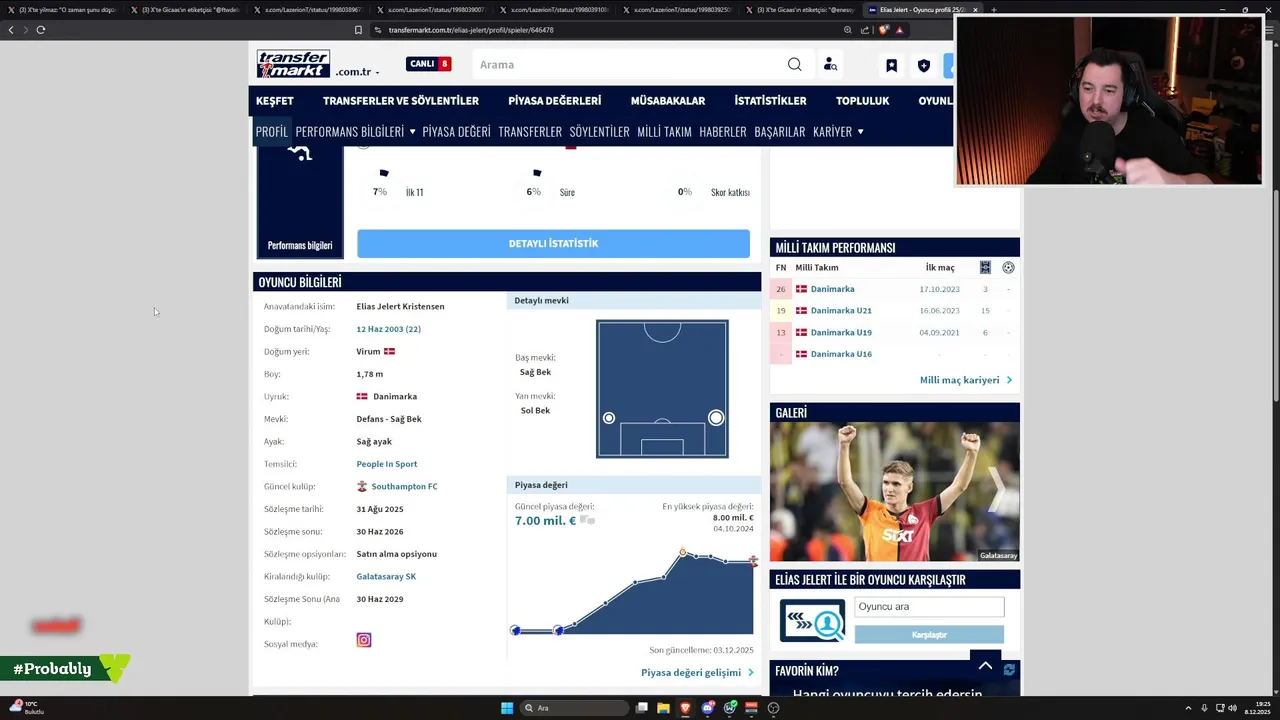
Task: Open the Galatasaray SK link
Action: click(x=386, y=576)
